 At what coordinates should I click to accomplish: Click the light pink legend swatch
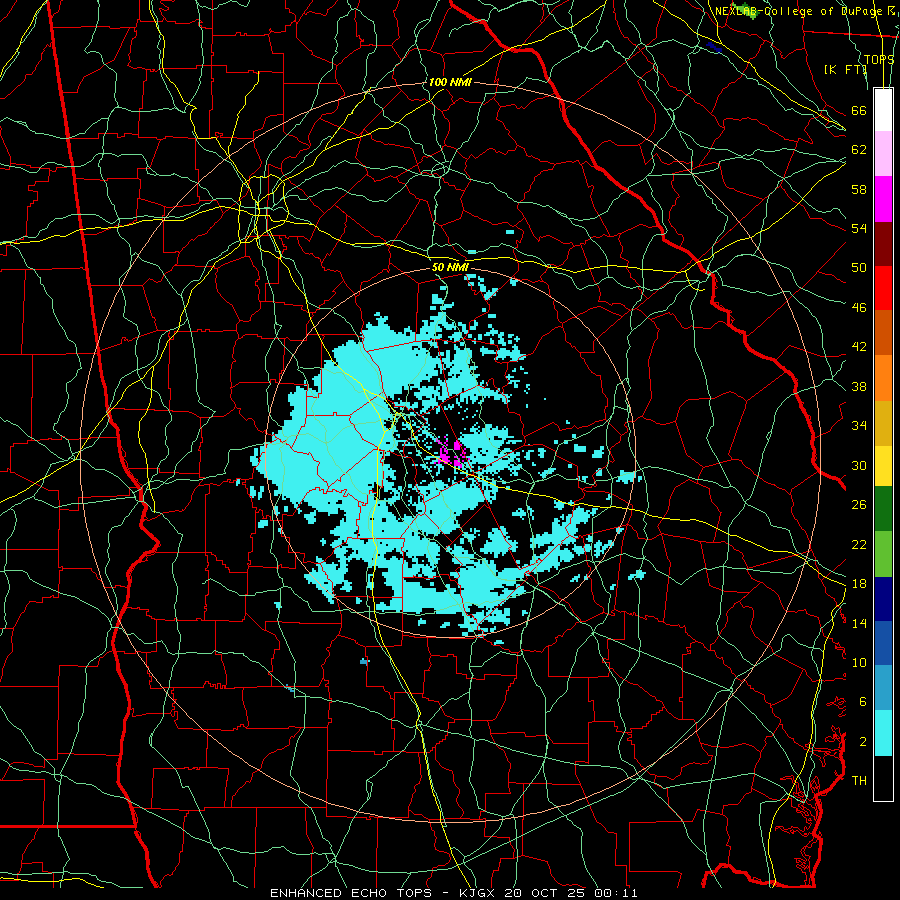tap(883, 154)
